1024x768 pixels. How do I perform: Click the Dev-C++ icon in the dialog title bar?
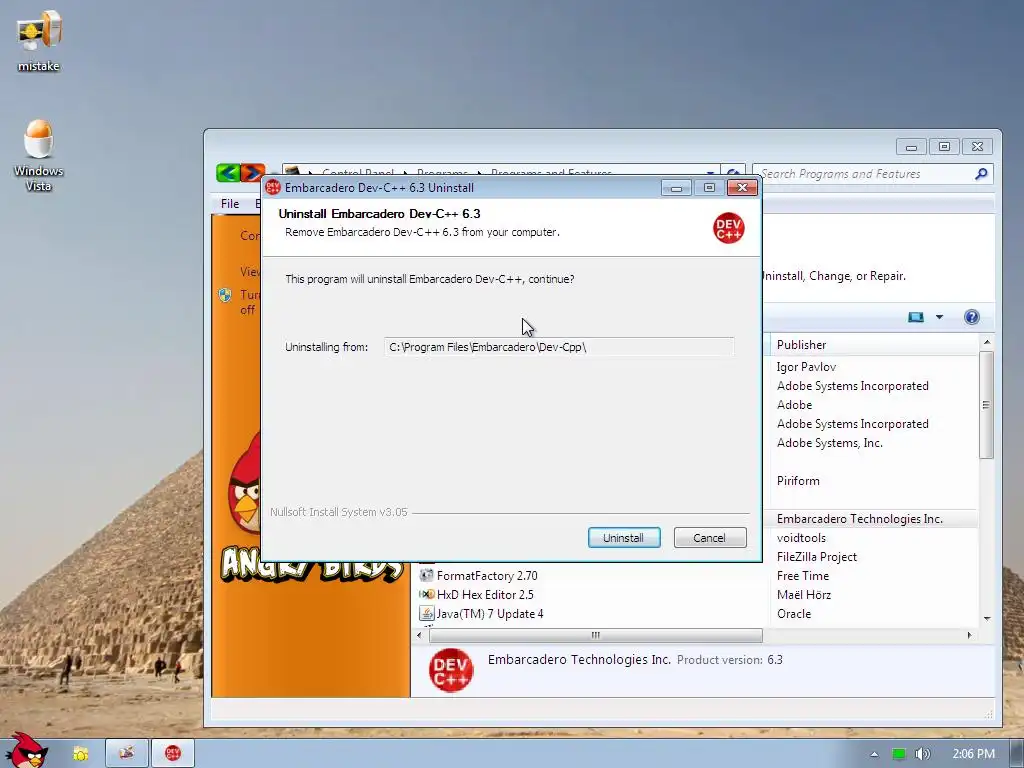(x=273, y=187)
